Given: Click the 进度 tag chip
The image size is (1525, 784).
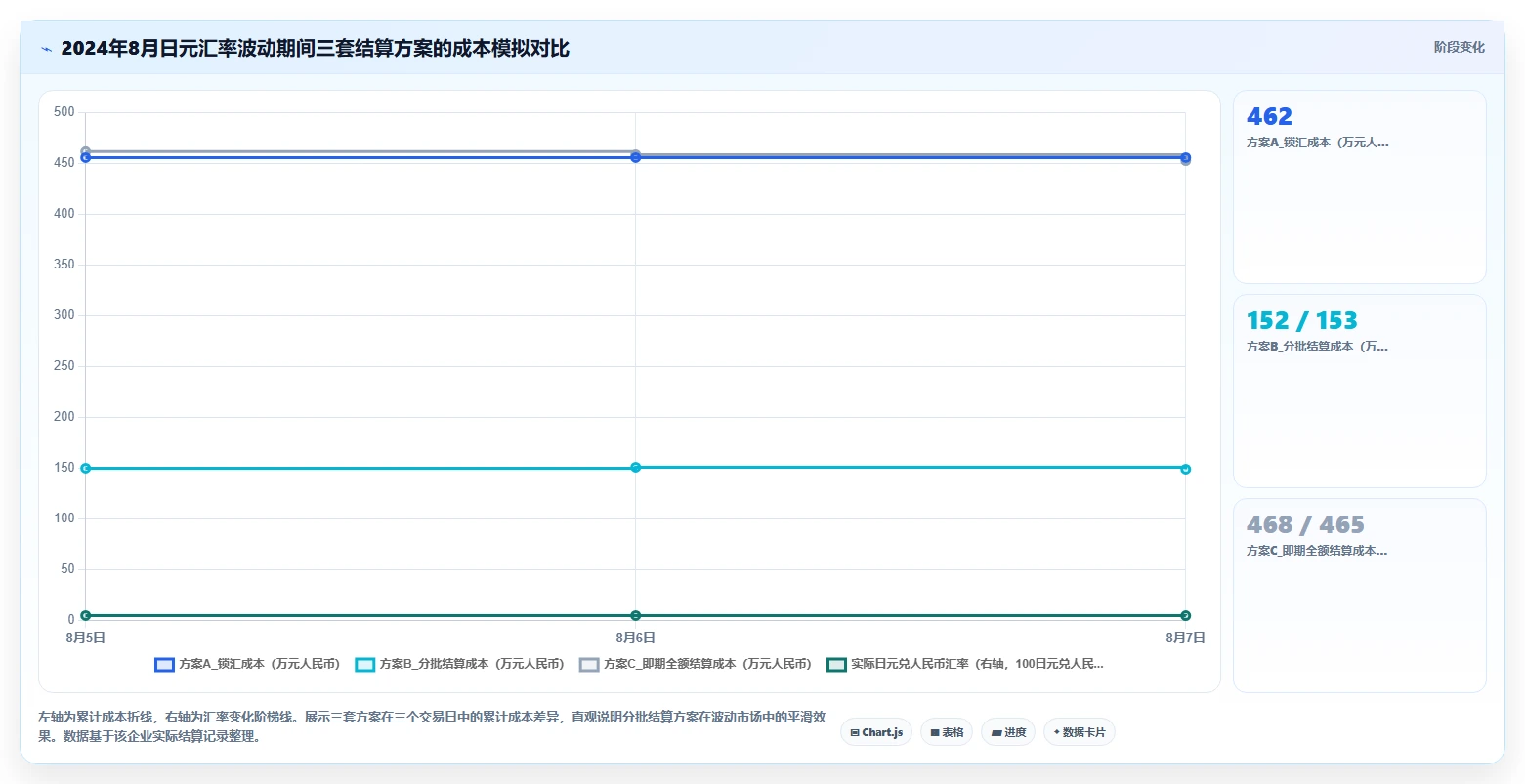Looking at the screenshot, I should (1008, 732).
